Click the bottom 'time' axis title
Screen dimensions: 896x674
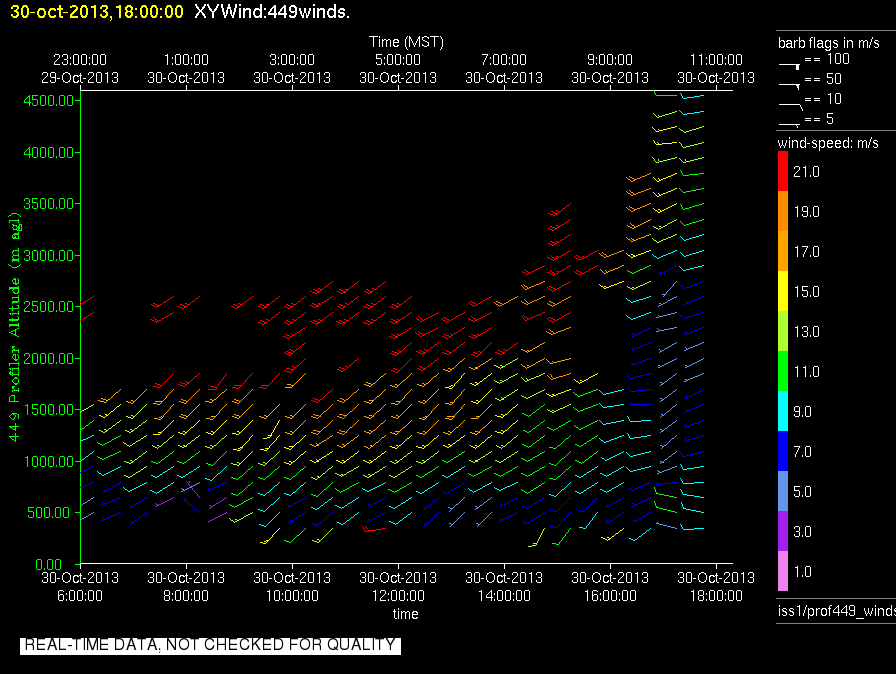click(x=406, y=614)
